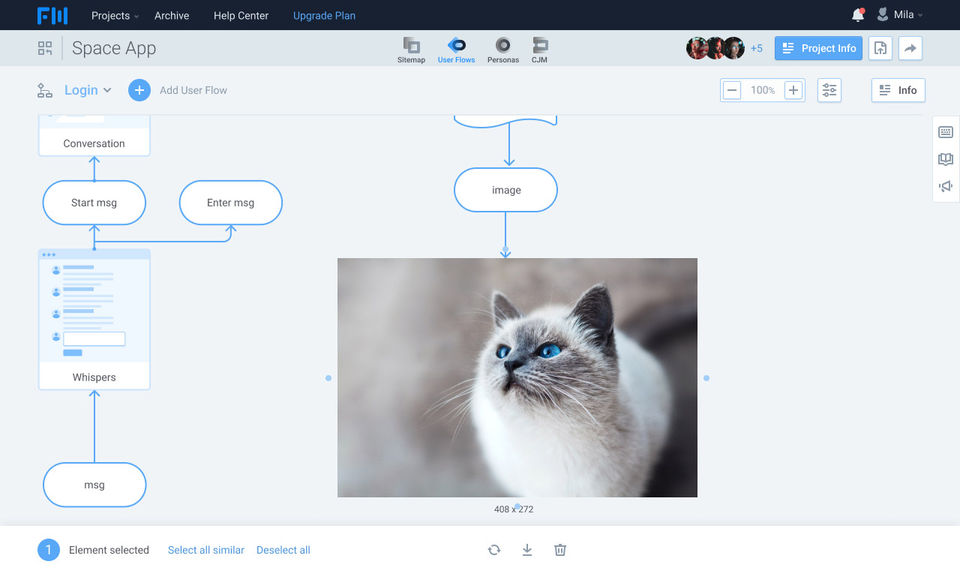
Task: Click the selected elements count badge
Action: click(x=48, y=550)
